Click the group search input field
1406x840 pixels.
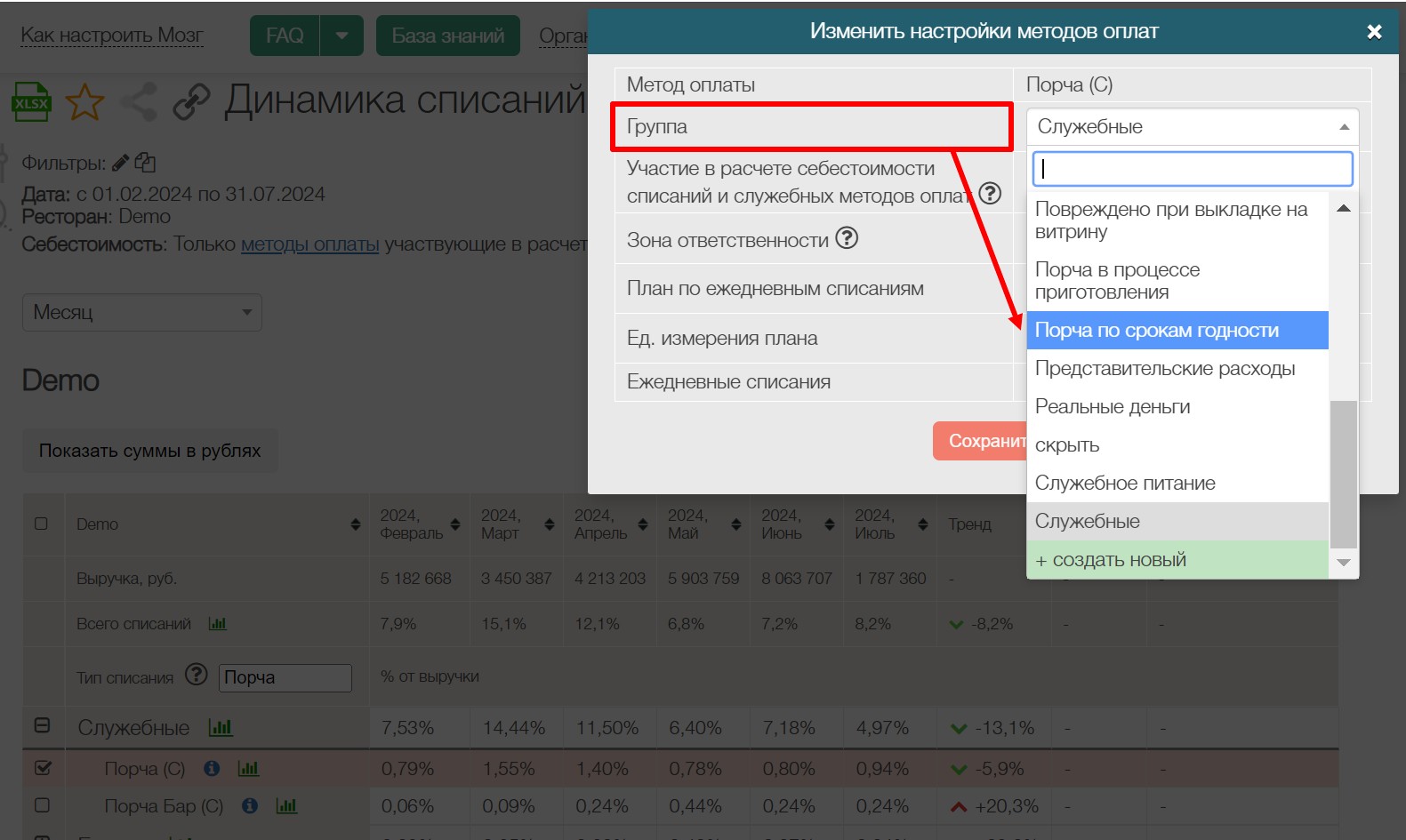[1192, 169]
